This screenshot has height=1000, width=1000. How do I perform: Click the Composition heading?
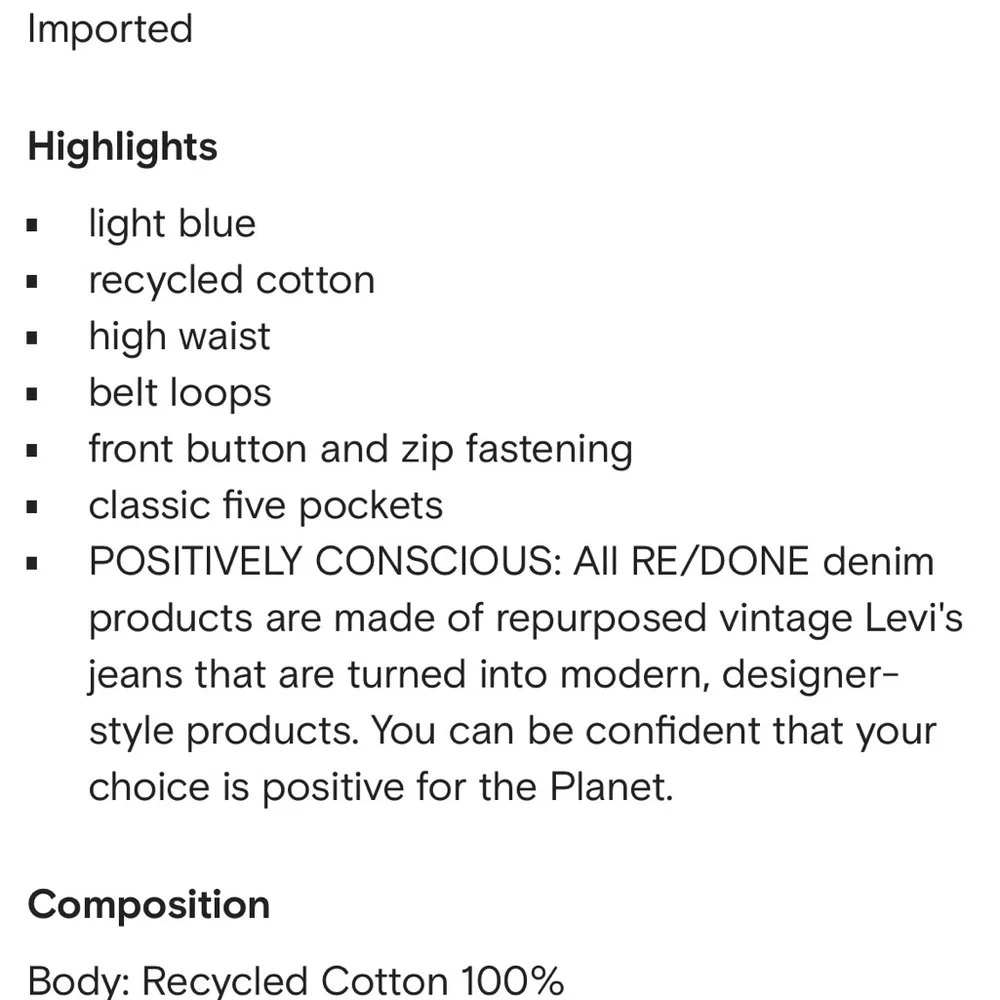[x=149, y=906]
